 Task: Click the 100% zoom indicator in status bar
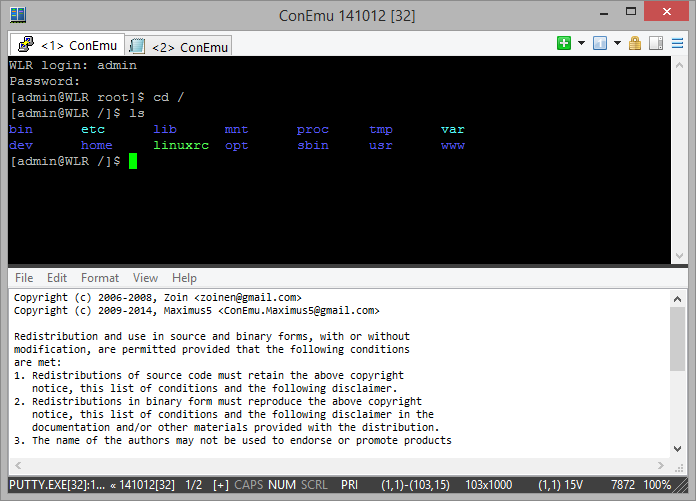(658, 485)
